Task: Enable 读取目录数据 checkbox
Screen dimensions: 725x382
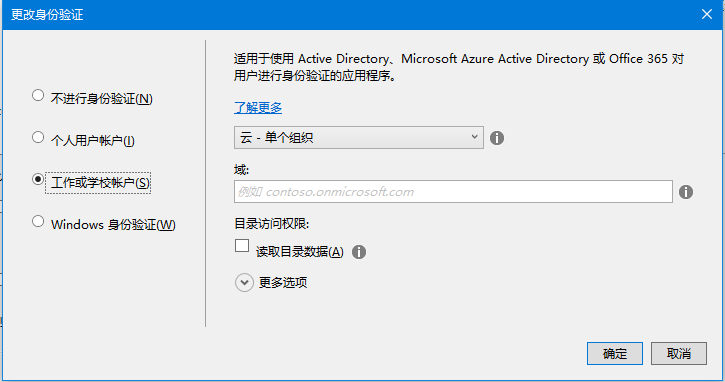Action: tap(242, 246)
